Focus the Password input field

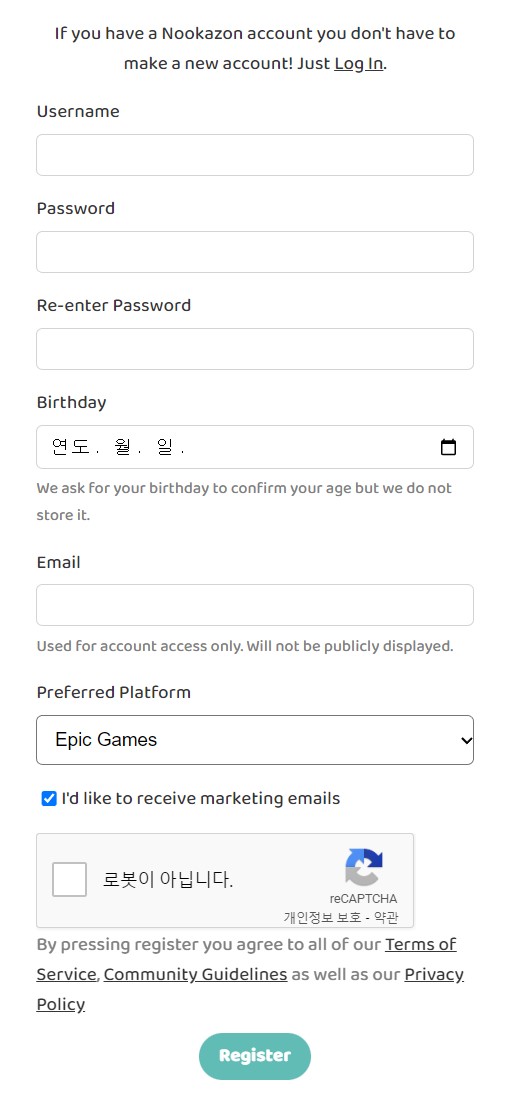point(255,251)
